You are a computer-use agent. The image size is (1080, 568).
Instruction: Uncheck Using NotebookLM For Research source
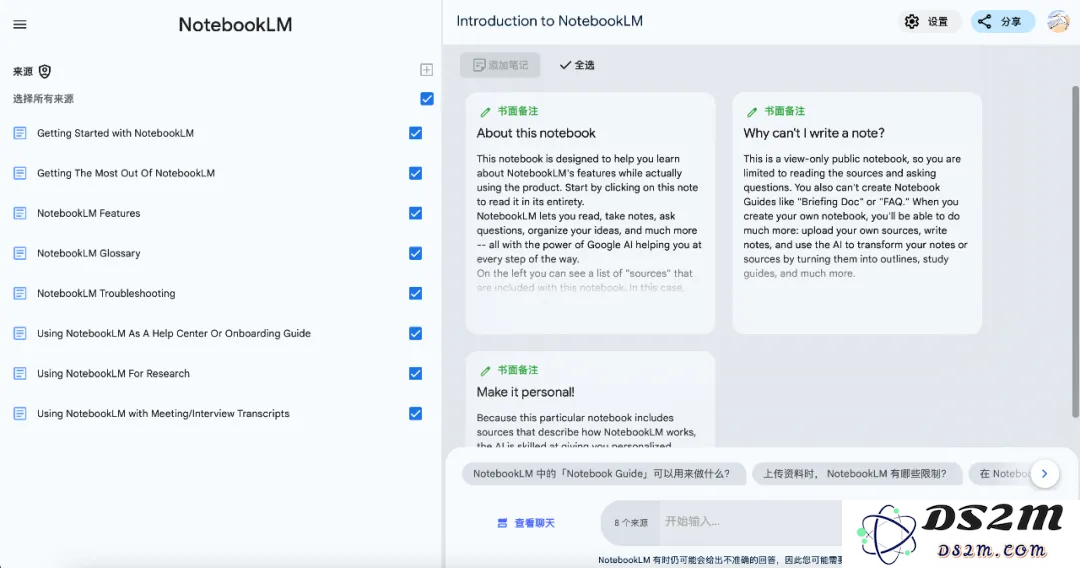(415, 373)
